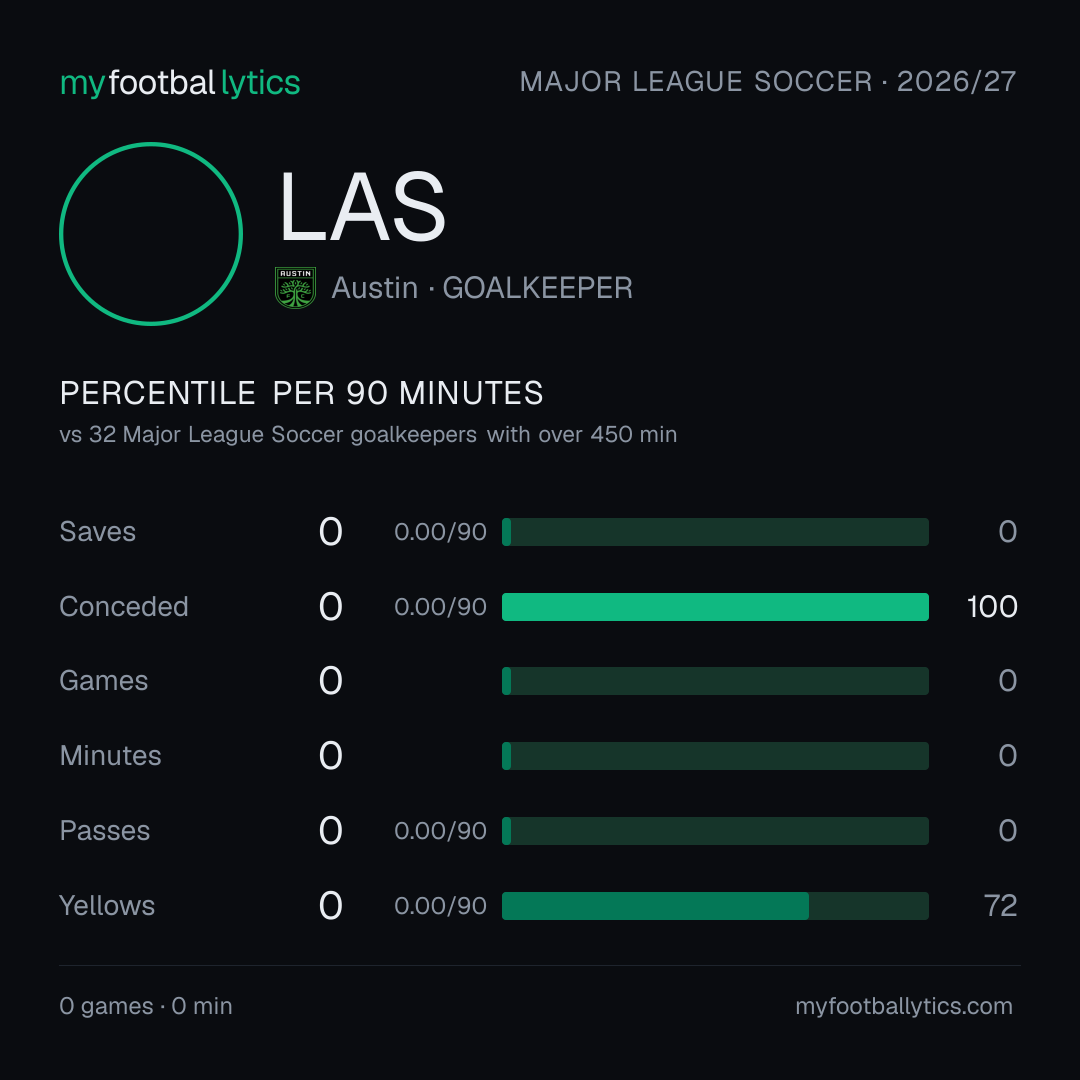The width and height of the screenshot is (1080, 1080).
Task: Select the Saves percentile bar
Action: pyautogui.click(x=715, y=532)
